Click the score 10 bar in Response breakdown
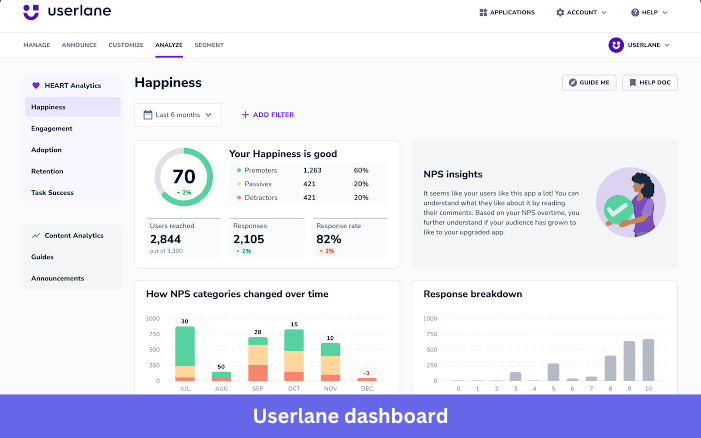 648,360
